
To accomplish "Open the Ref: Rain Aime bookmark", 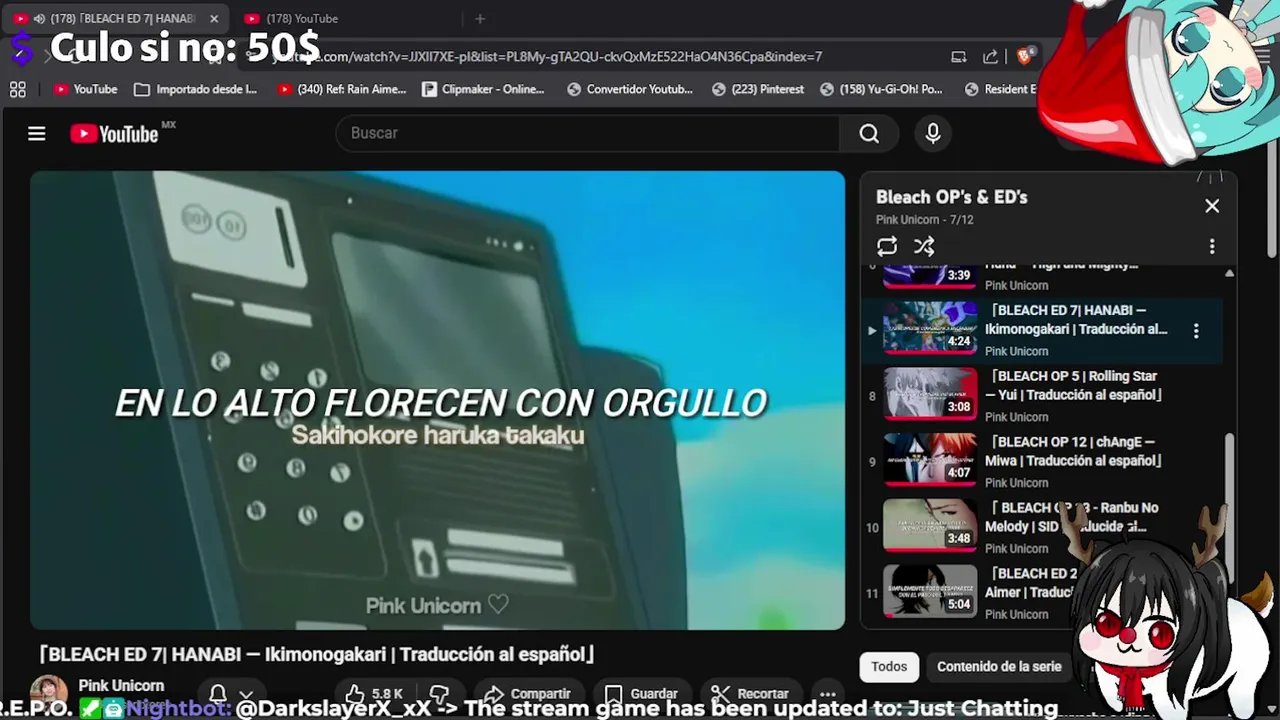I will pos(342,89).
